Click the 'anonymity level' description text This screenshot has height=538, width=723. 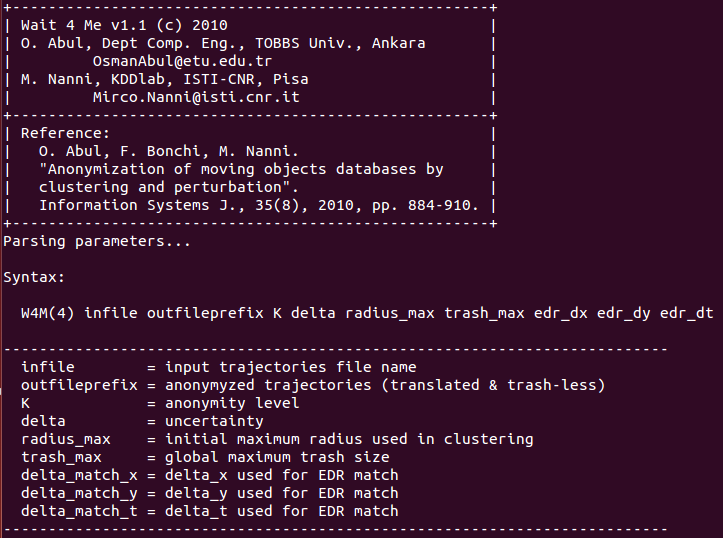tap(232, 403)
